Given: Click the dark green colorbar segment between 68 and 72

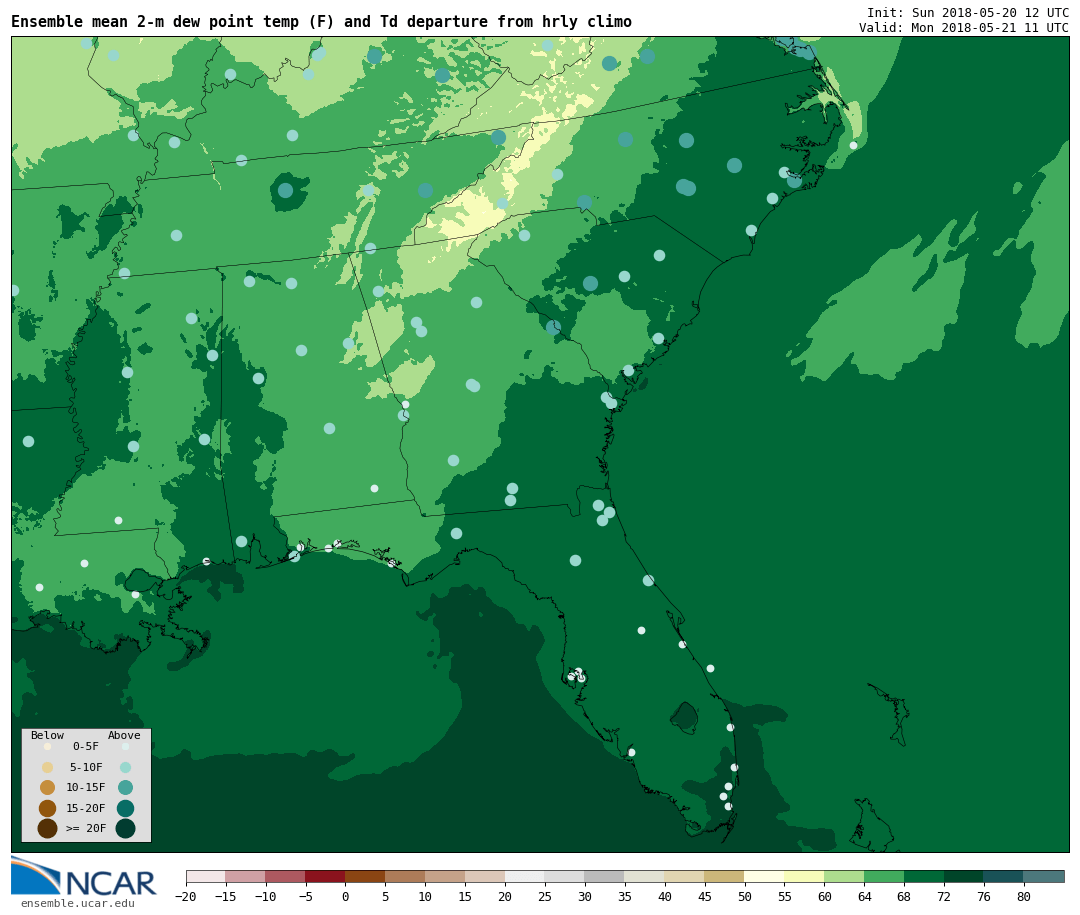Looking at the screenshot, I should point(924,876).
